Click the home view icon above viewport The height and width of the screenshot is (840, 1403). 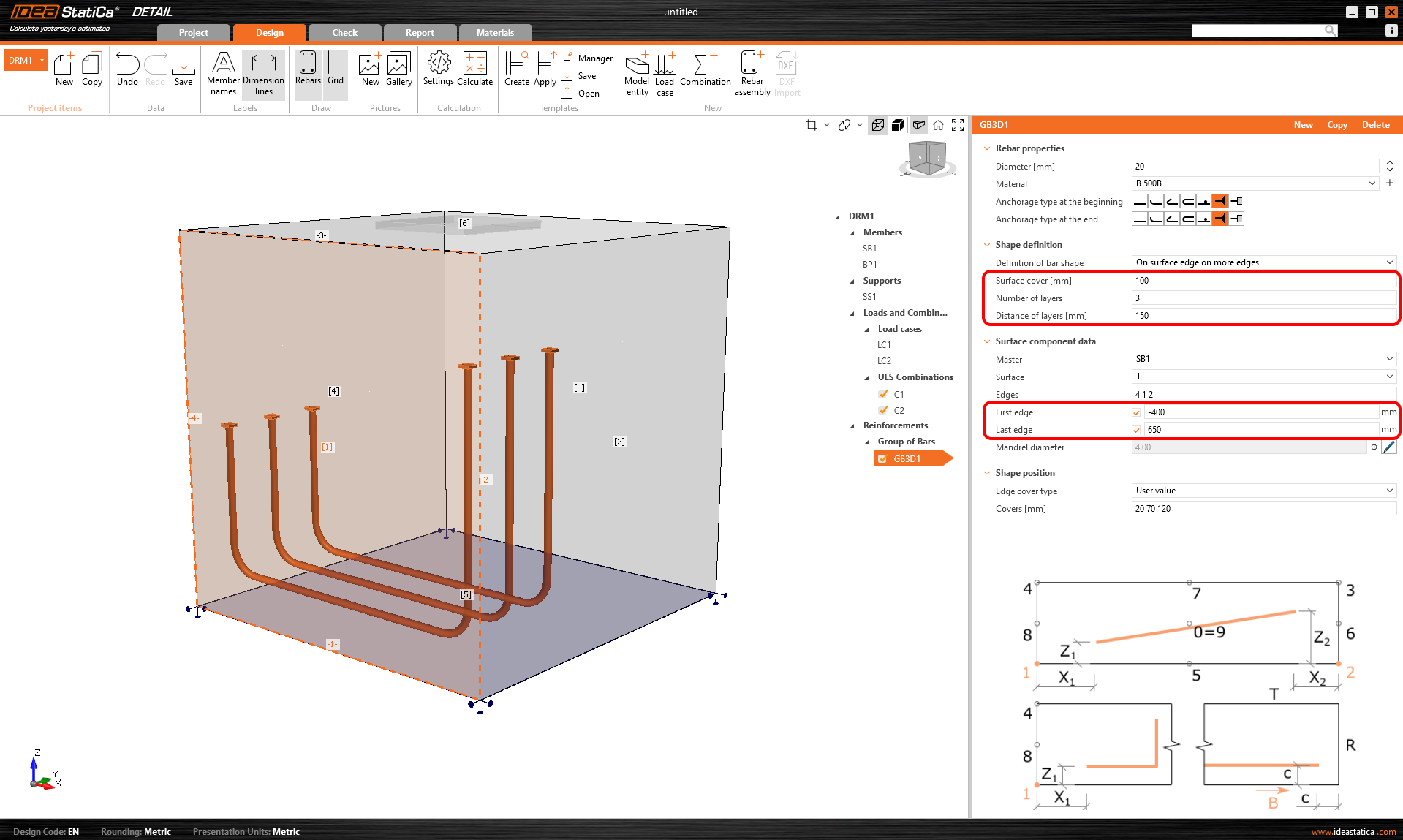click(938, 125)
